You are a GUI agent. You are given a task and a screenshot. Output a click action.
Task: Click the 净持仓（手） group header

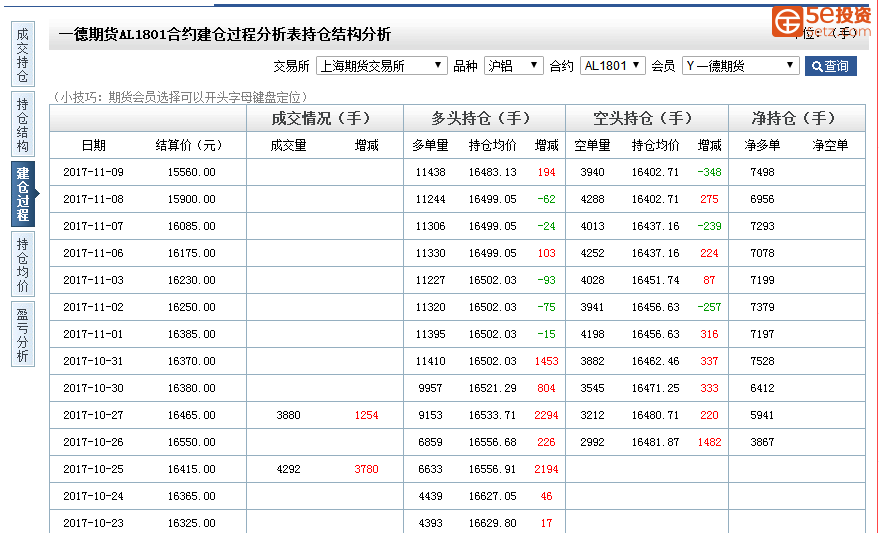(x=795, y=118)
